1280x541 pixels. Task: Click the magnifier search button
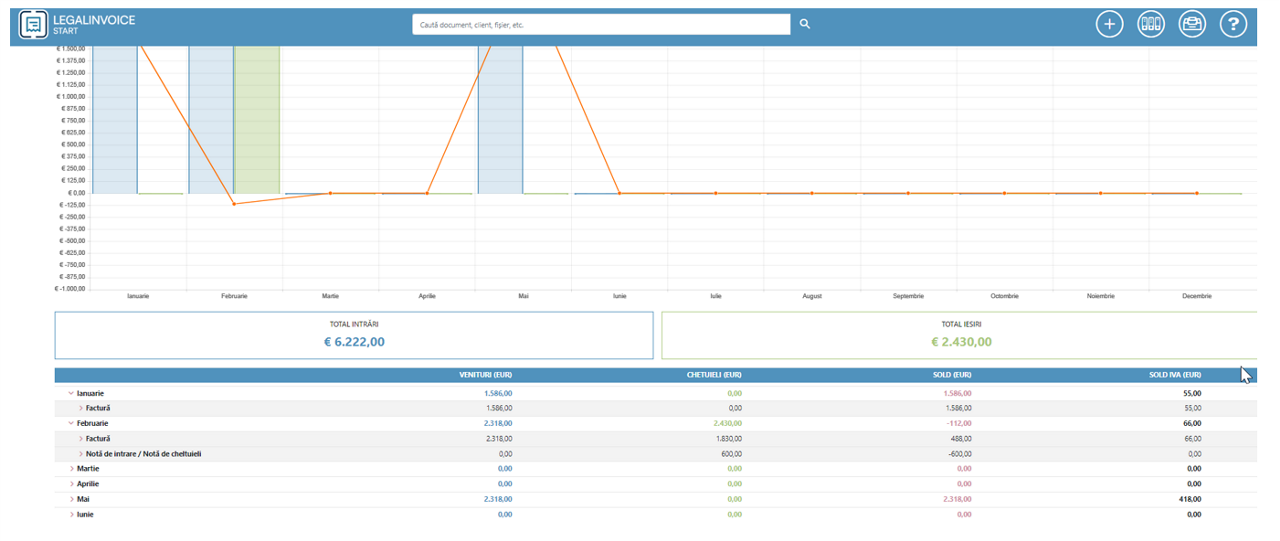[805, 24]
